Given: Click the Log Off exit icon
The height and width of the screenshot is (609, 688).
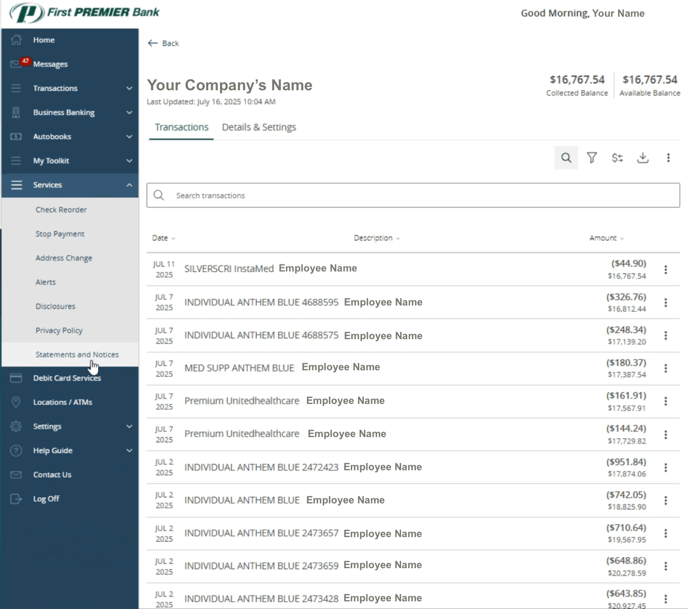Looking at the screenshot, I should 16,498.
